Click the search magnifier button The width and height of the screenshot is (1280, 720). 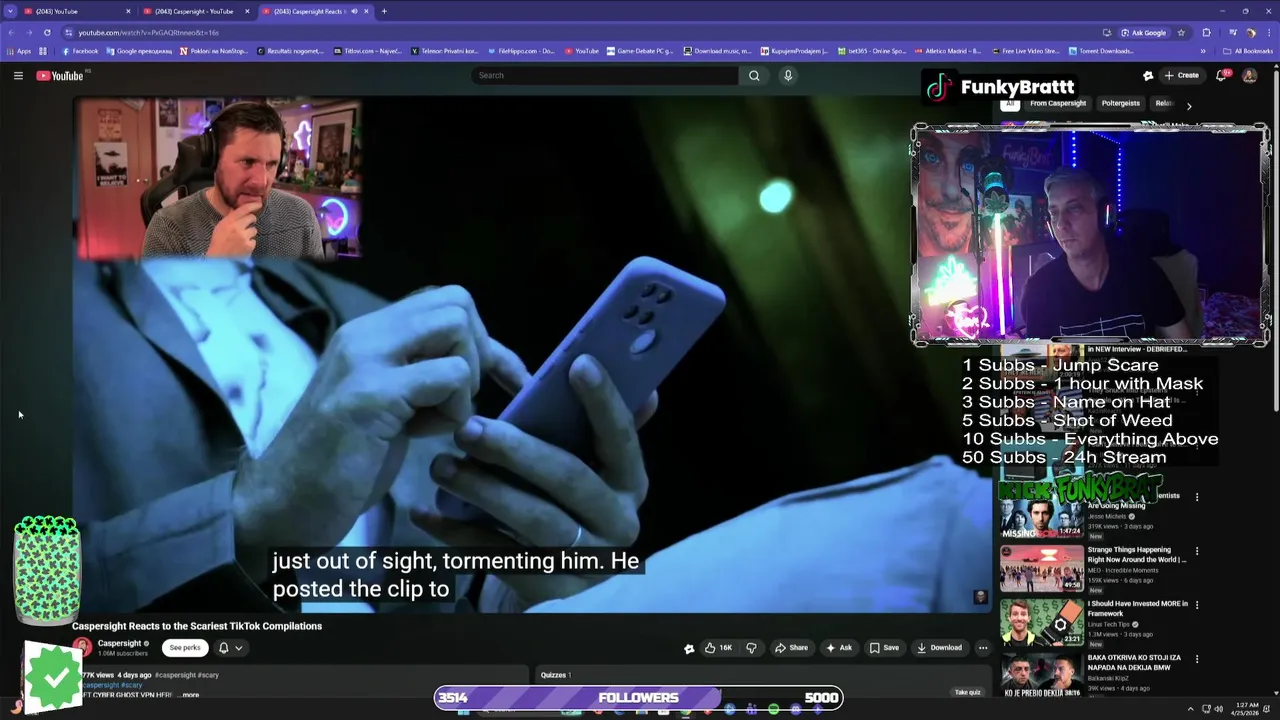(x=754, y=76)
